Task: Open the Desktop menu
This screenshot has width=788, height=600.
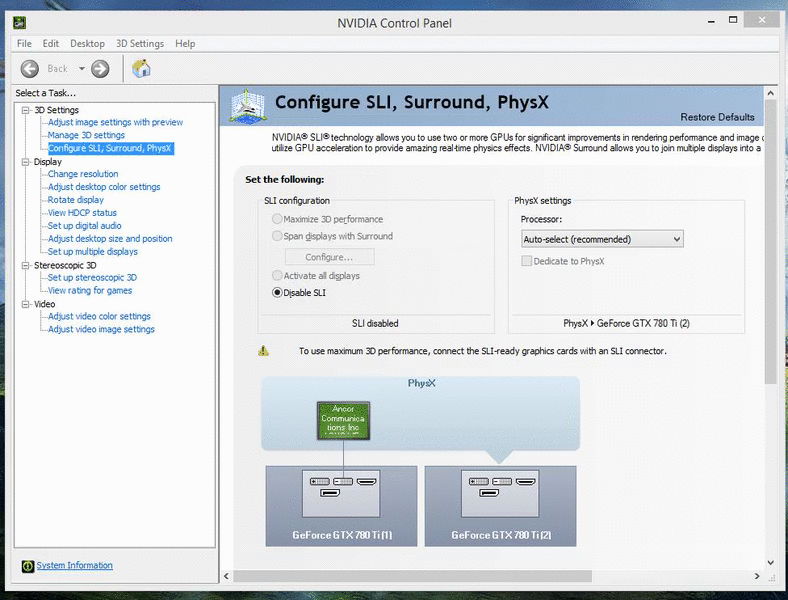Action: [x=87, y=44]
